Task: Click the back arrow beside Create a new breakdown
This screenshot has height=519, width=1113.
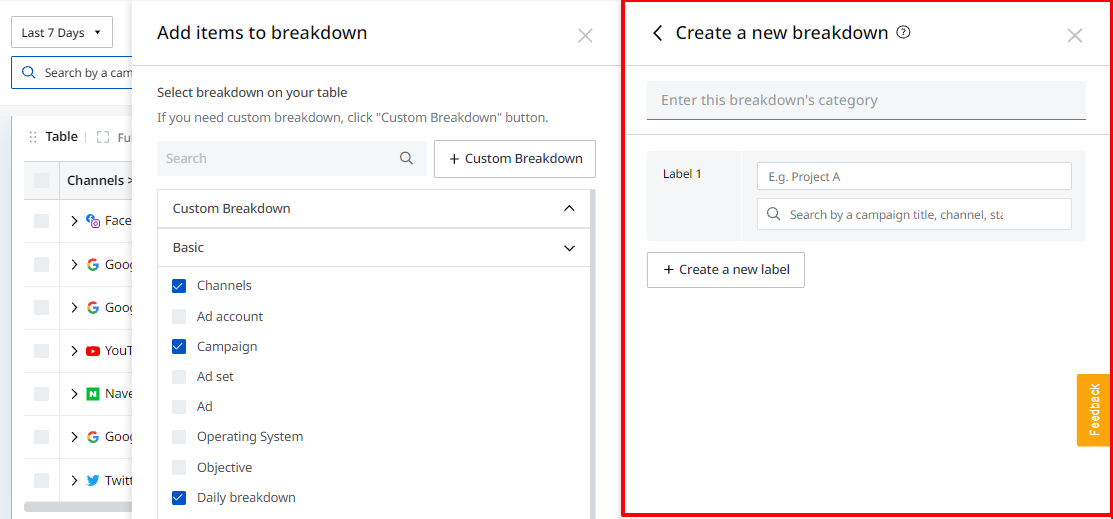Action: (x=657, y=33)
